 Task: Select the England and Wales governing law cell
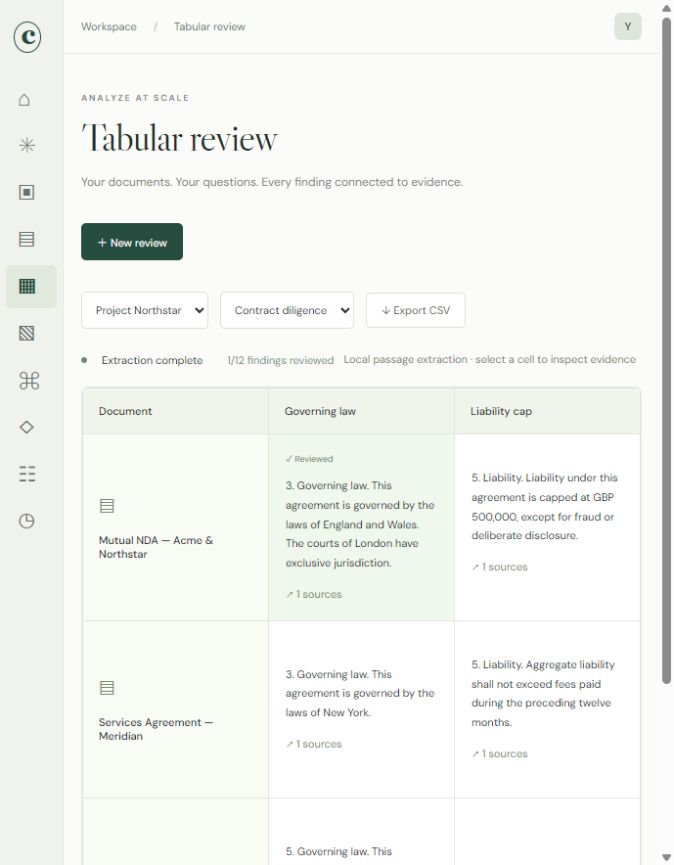click(361, 527)
